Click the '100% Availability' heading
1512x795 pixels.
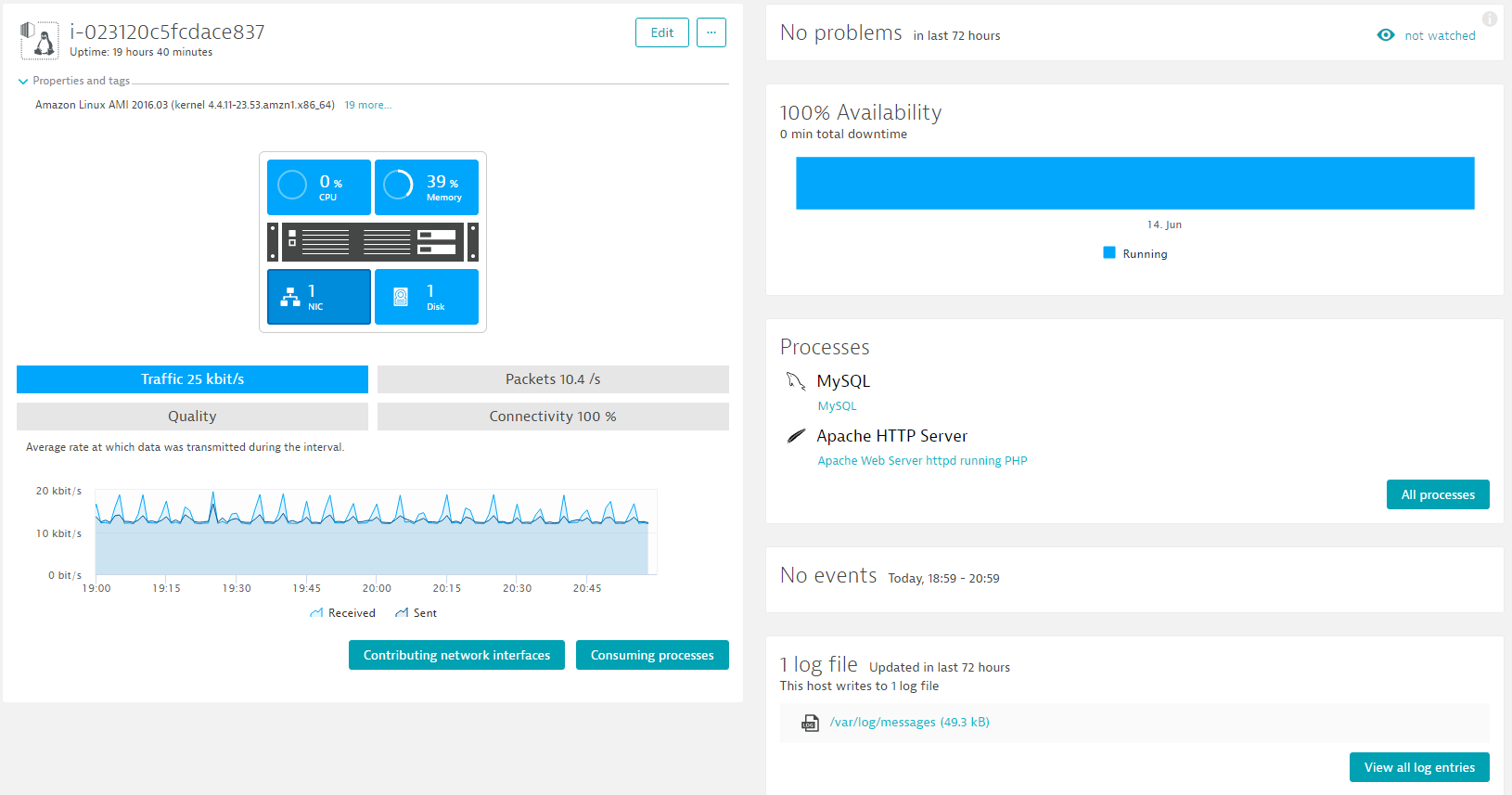click(x=861, y=112)
